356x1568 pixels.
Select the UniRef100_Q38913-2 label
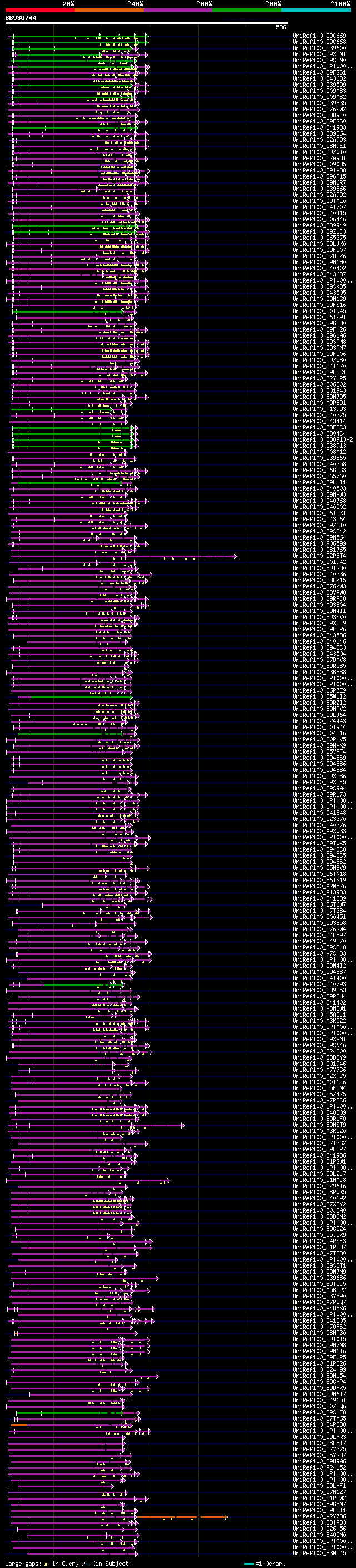(x=323, y=439)
